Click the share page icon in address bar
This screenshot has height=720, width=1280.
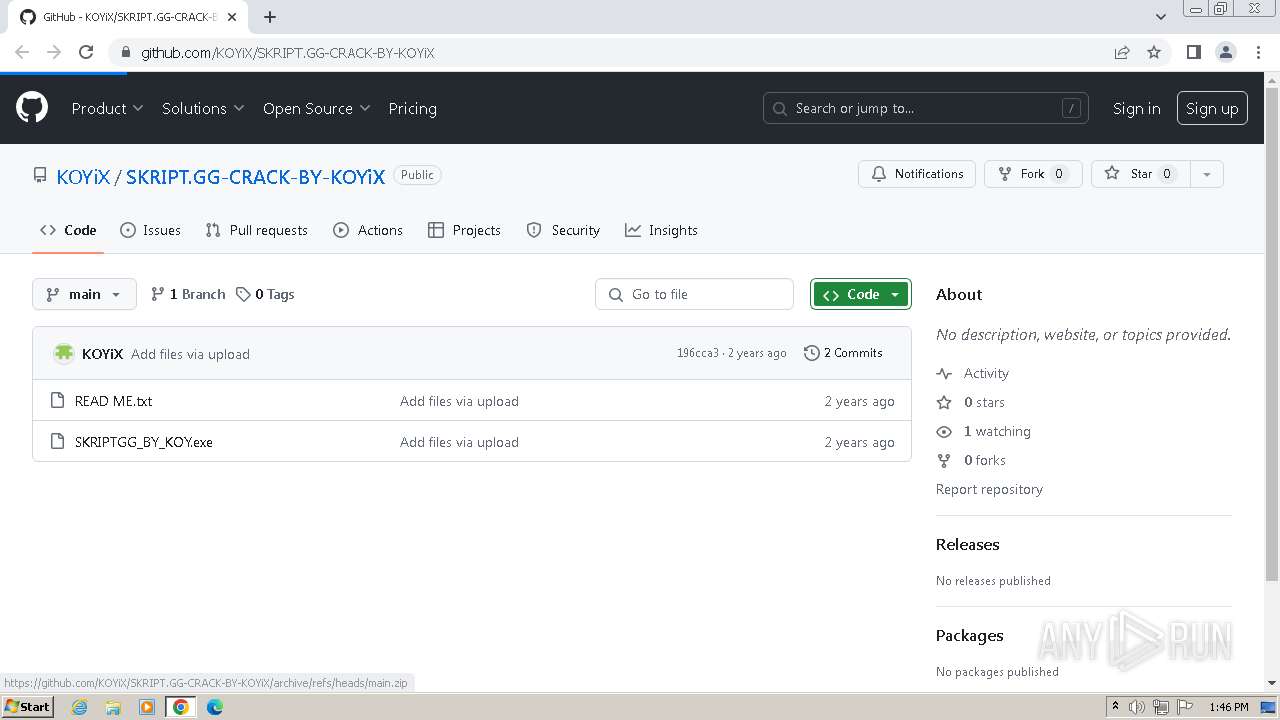click(x=1122, y=52)
